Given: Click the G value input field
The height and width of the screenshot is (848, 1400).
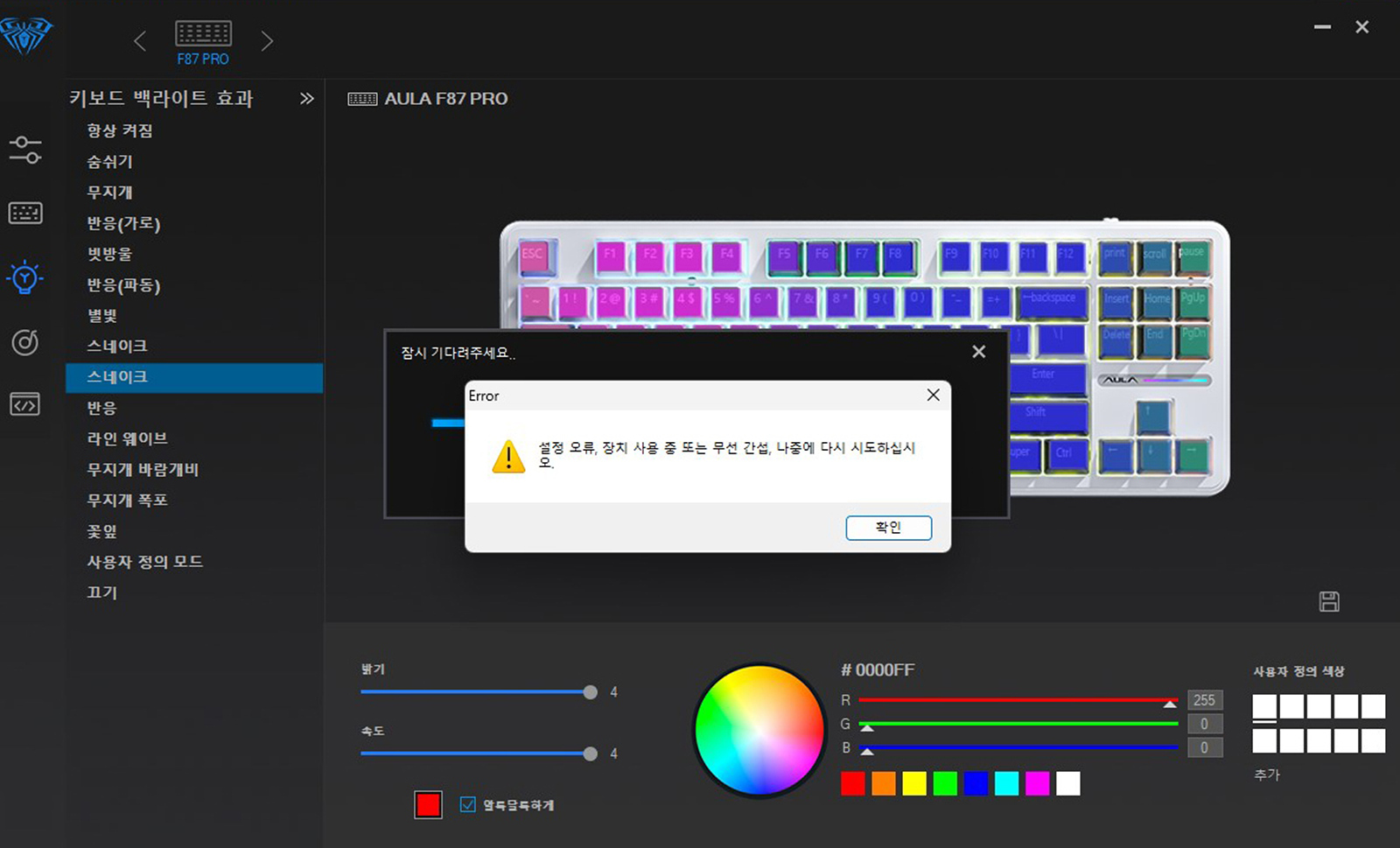Looking at the screenshot, I should (1205, 724).
